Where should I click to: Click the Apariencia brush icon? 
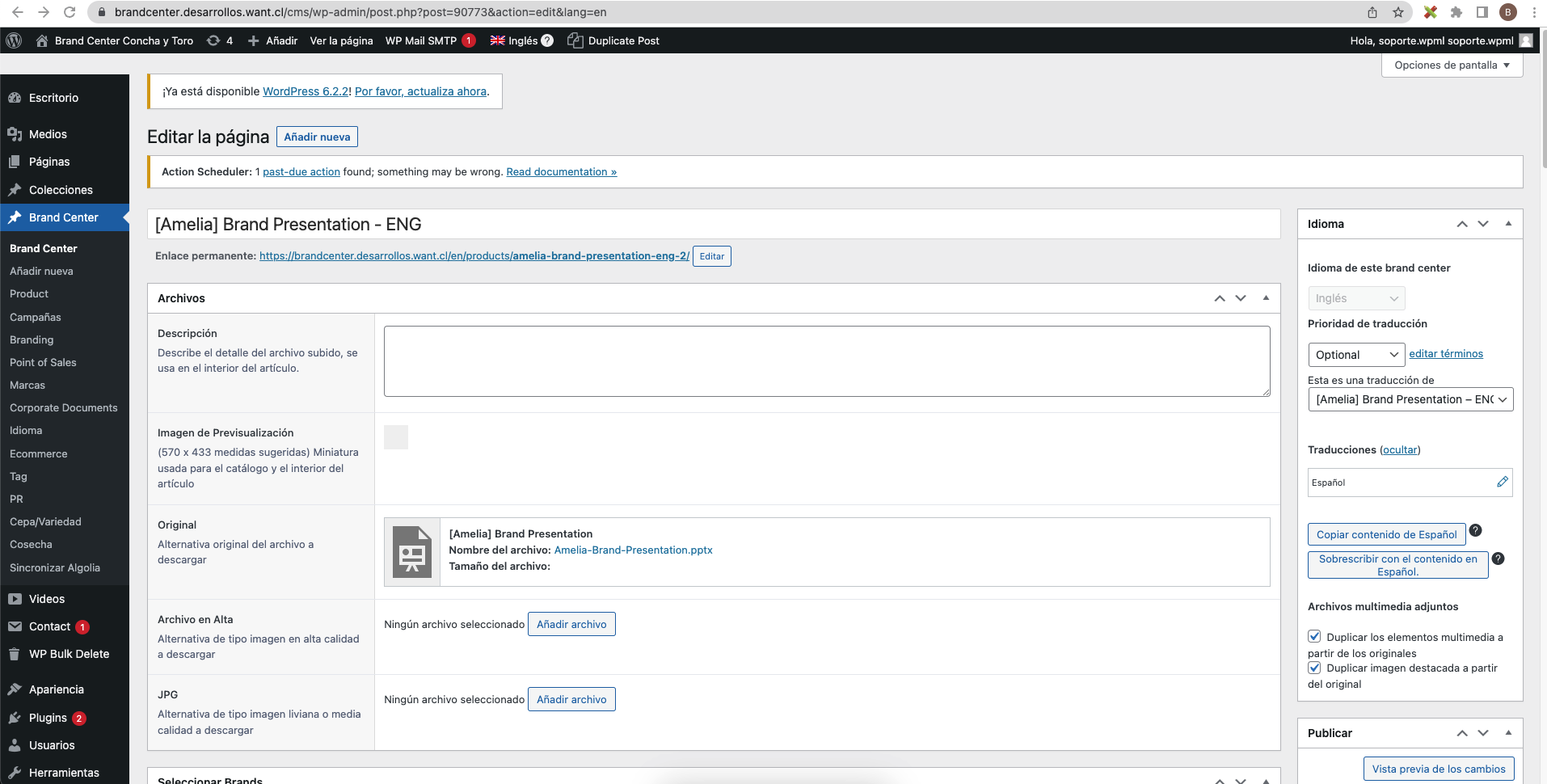click(15, 689)
